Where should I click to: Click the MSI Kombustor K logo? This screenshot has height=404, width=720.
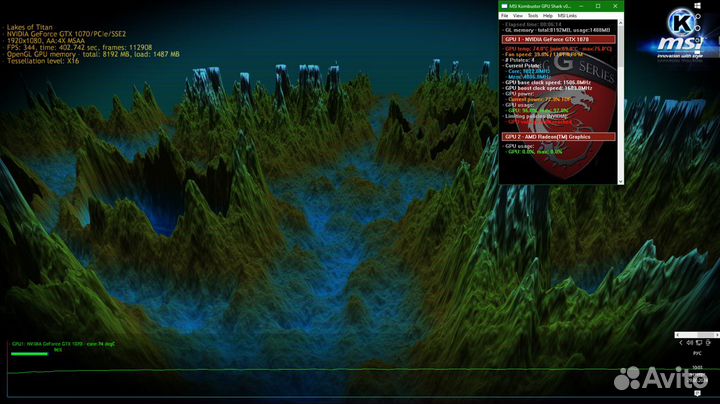[679, 23]
